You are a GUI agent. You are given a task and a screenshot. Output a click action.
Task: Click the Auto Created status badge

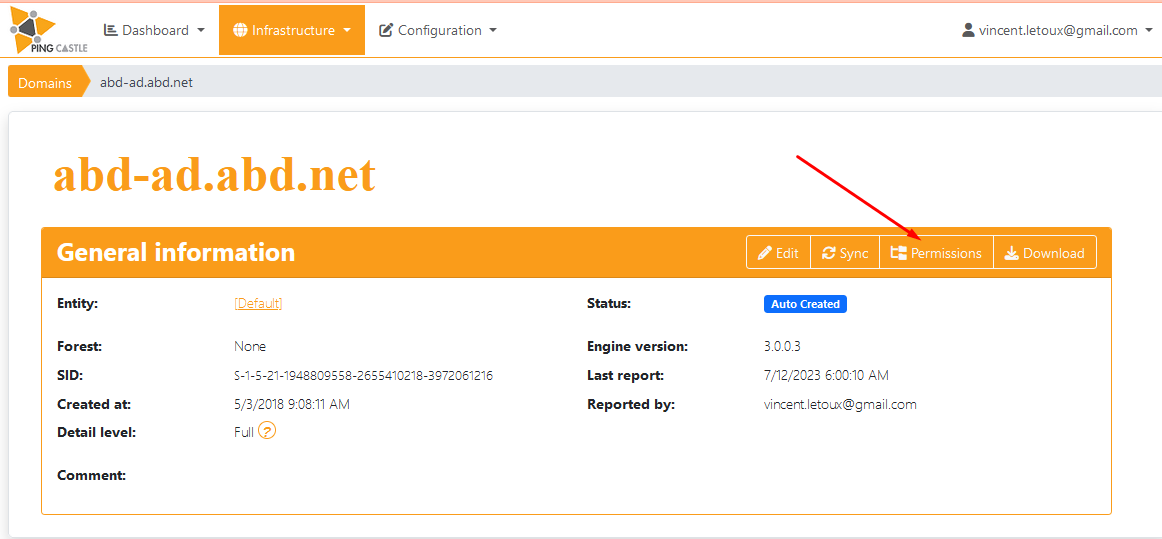pyautogui.click(x=805, y=304)
